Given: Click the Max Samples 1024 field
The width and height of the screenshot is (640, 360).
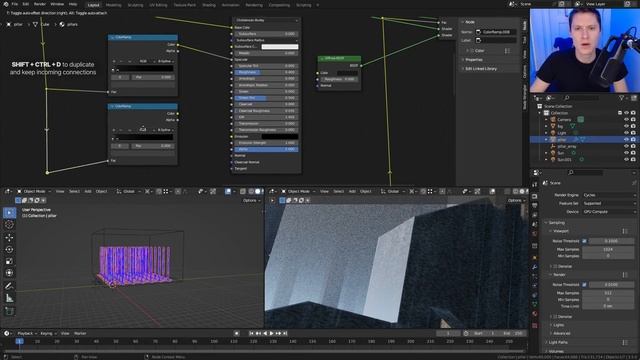Looking at the screenshot, I should 609,249.
